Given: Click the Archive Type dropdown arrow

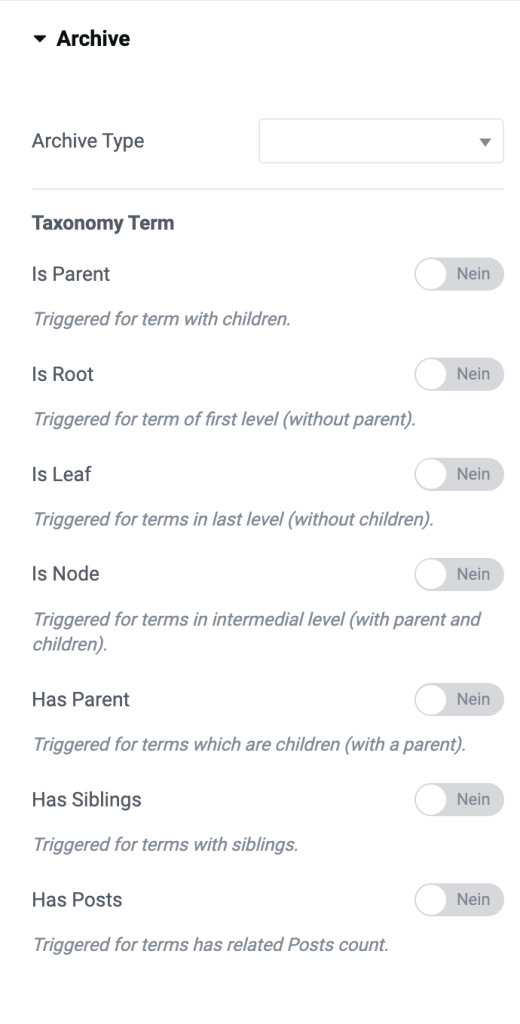Looking at the screenshot, I should (485, 142).
